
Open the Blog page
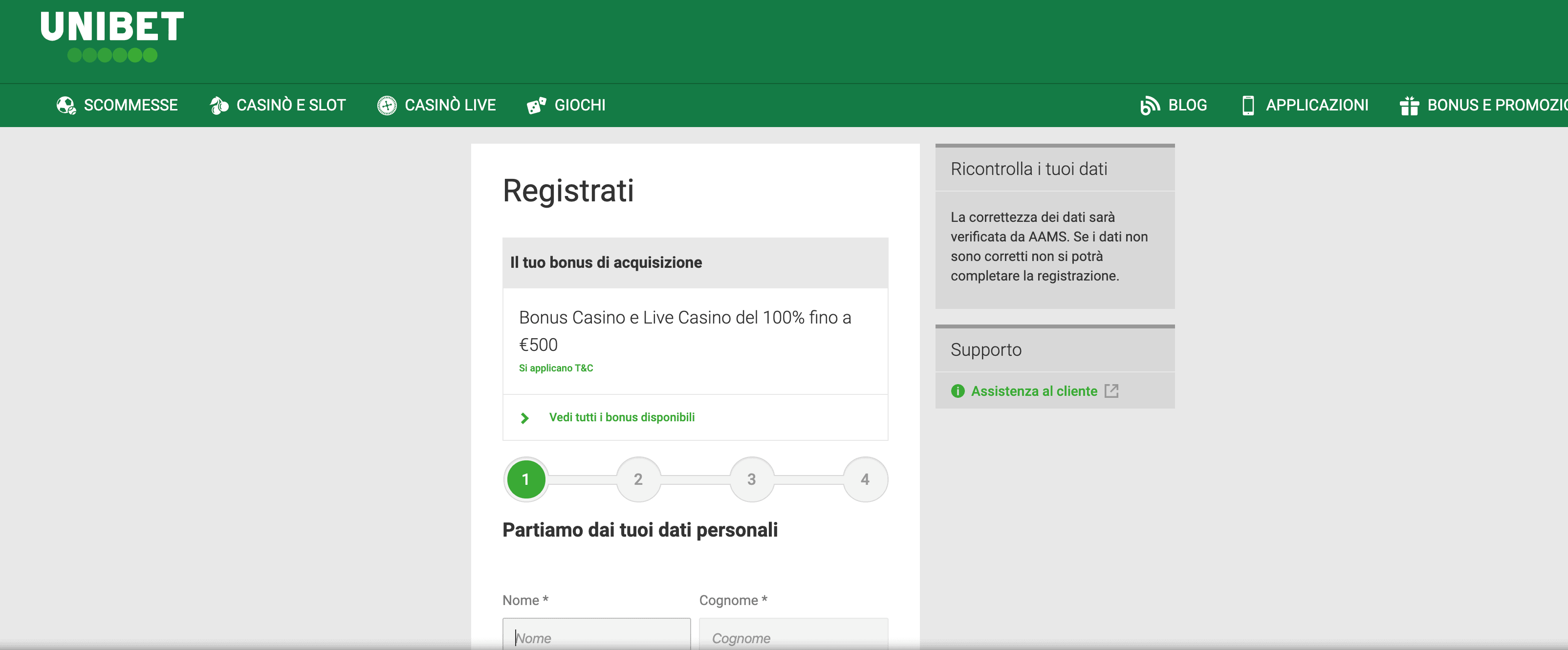click(x=1174, y=105)
